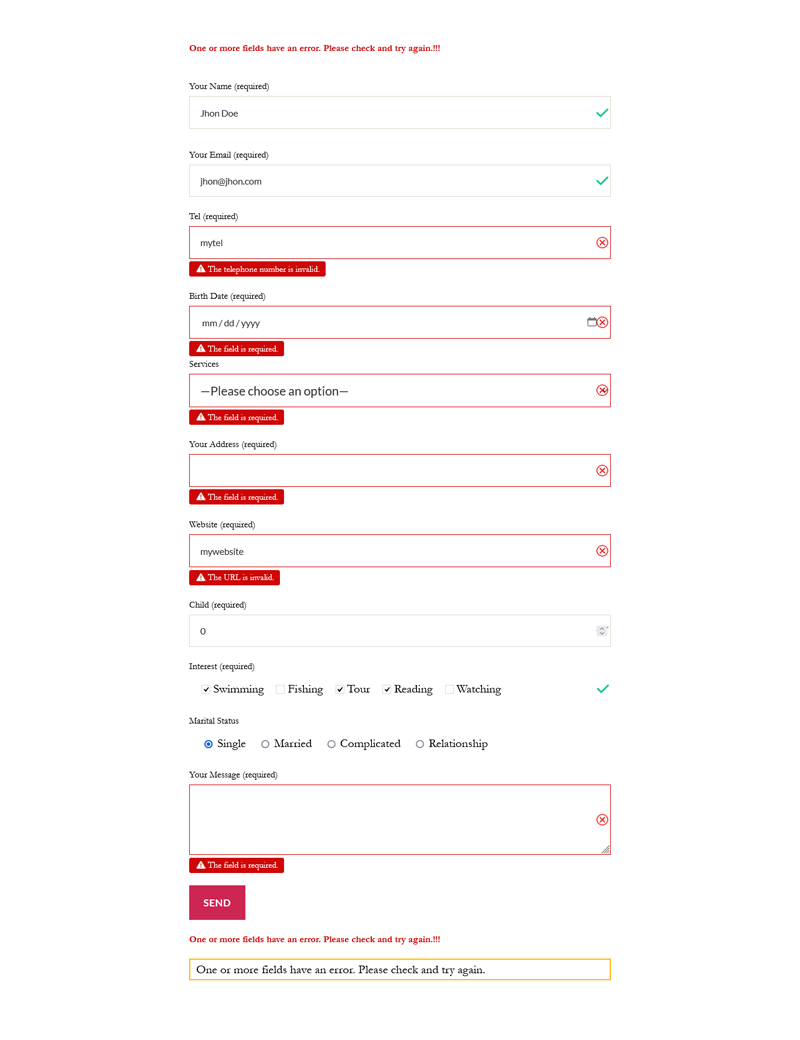Enable the Fishing interest checkbox

pyautogui.click(x=281, y=689)
